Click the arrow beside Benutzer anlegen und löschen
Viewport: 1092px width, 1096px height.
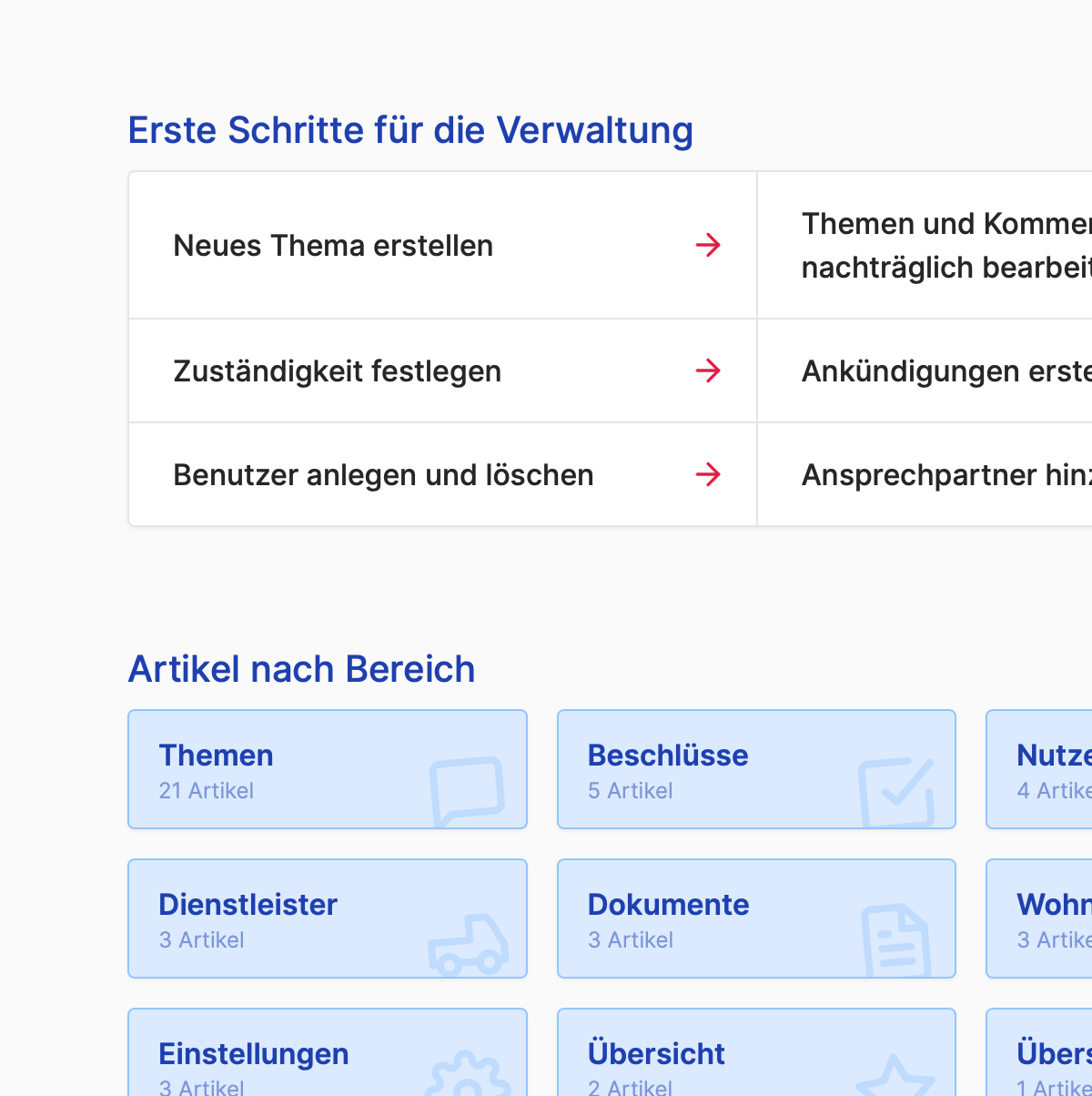708,474
